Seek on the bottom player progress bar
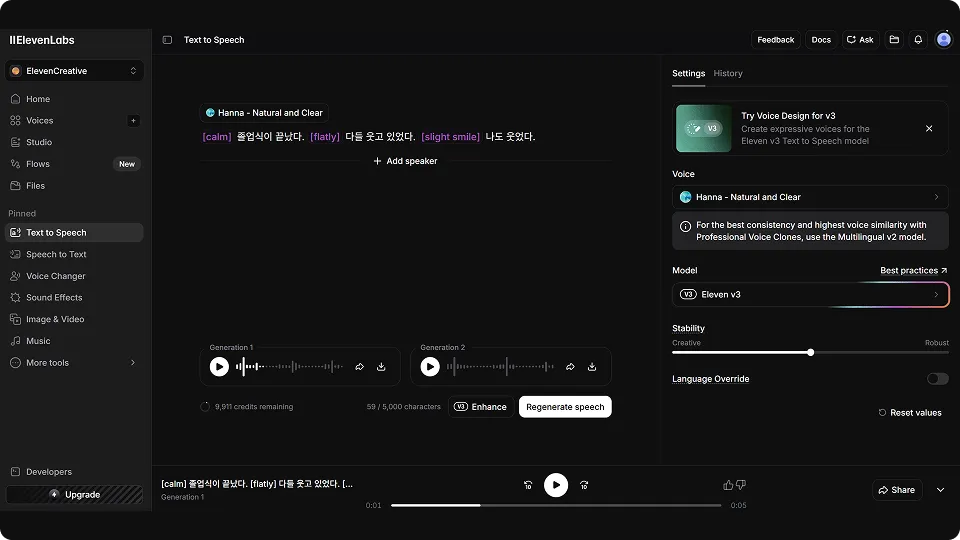The image size is (960, 540). pos(556,505)
